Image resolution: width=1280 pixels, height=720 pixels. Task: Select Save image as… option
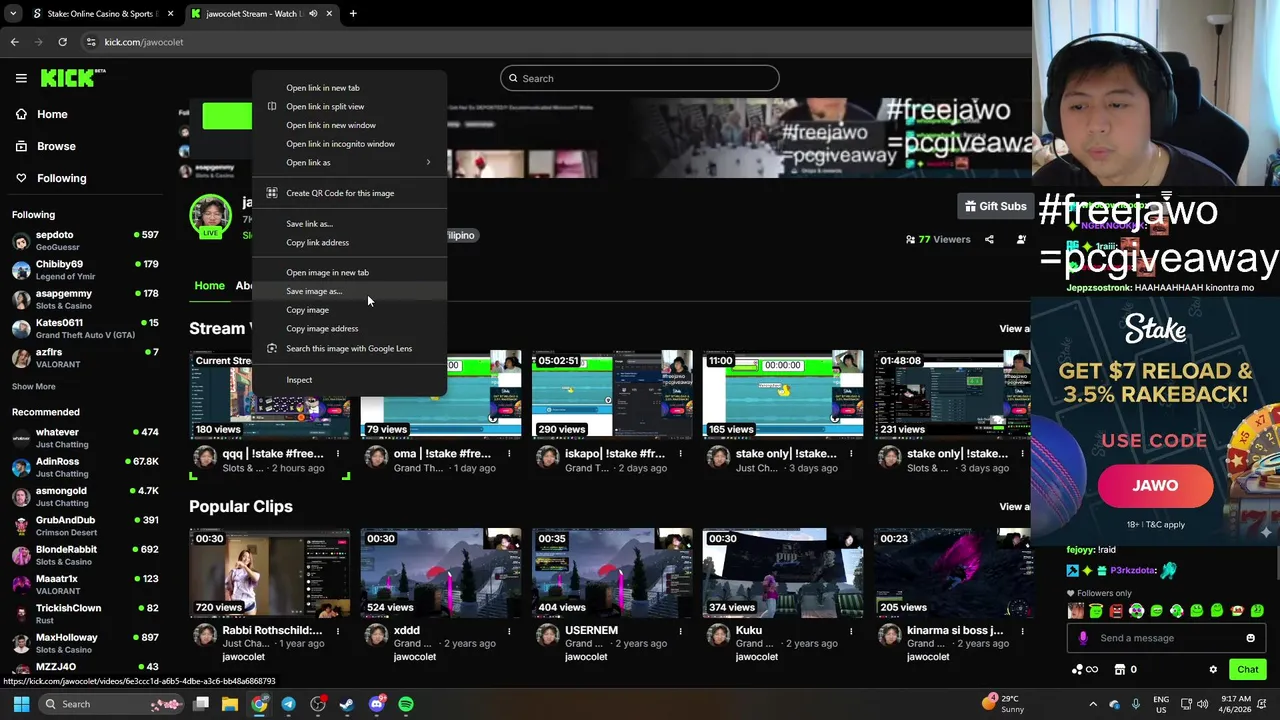[x=349, y=291]
